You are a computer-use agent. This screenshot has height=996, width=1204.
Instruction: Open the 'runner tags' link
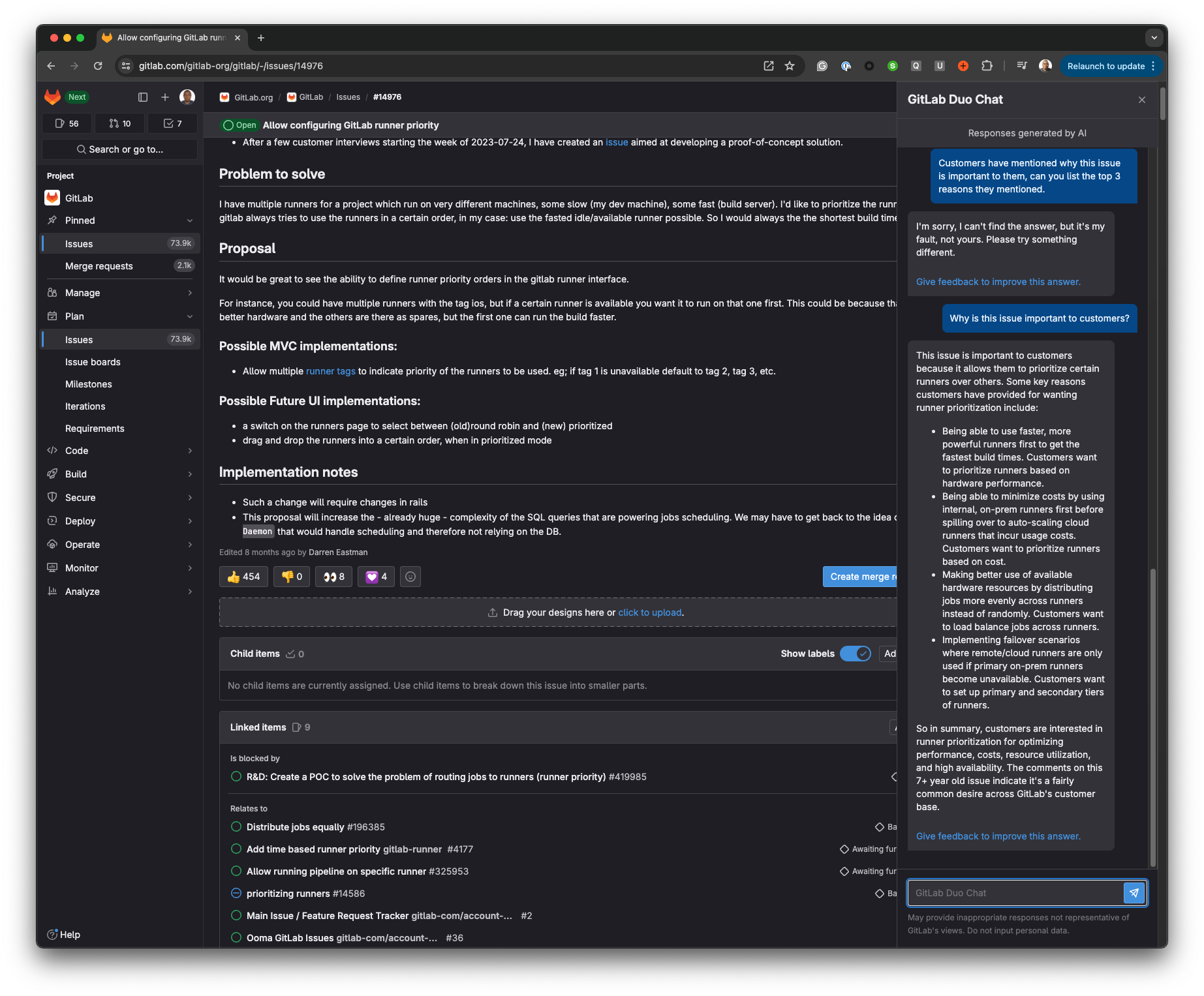[331, 371]
